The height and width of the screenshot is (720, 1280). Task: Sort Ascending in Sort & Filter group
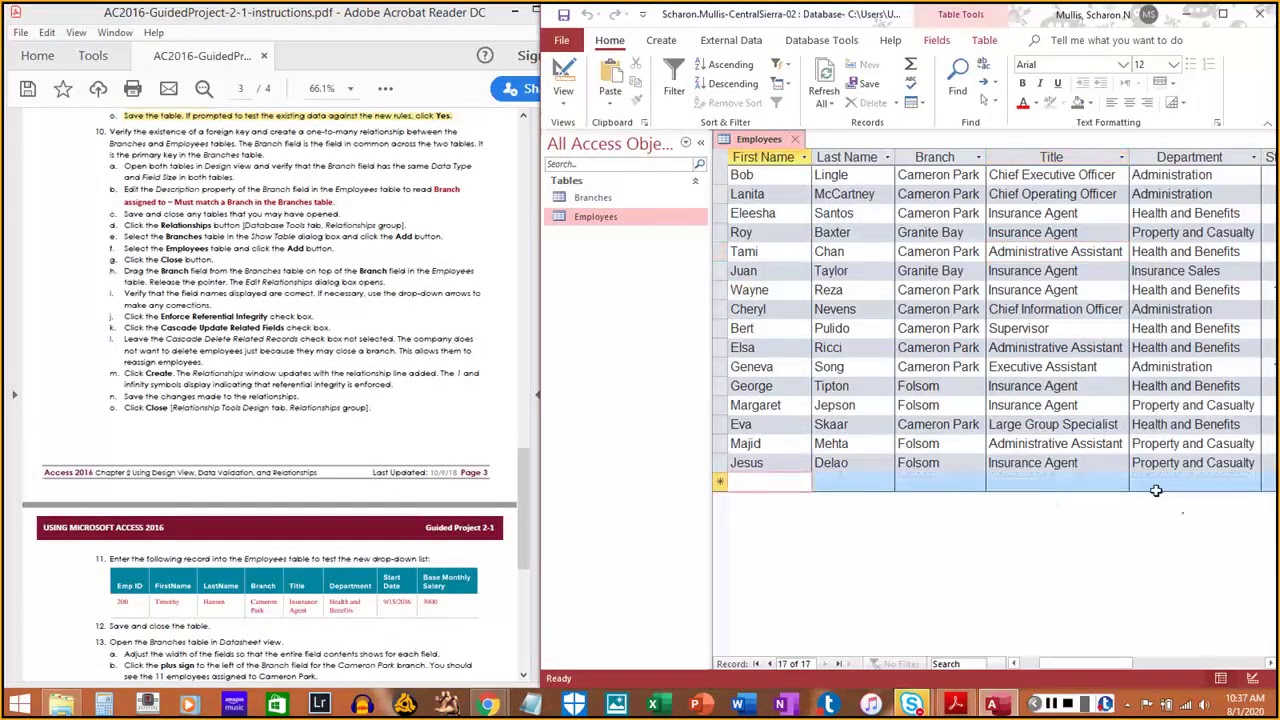[x=723, y=65]
